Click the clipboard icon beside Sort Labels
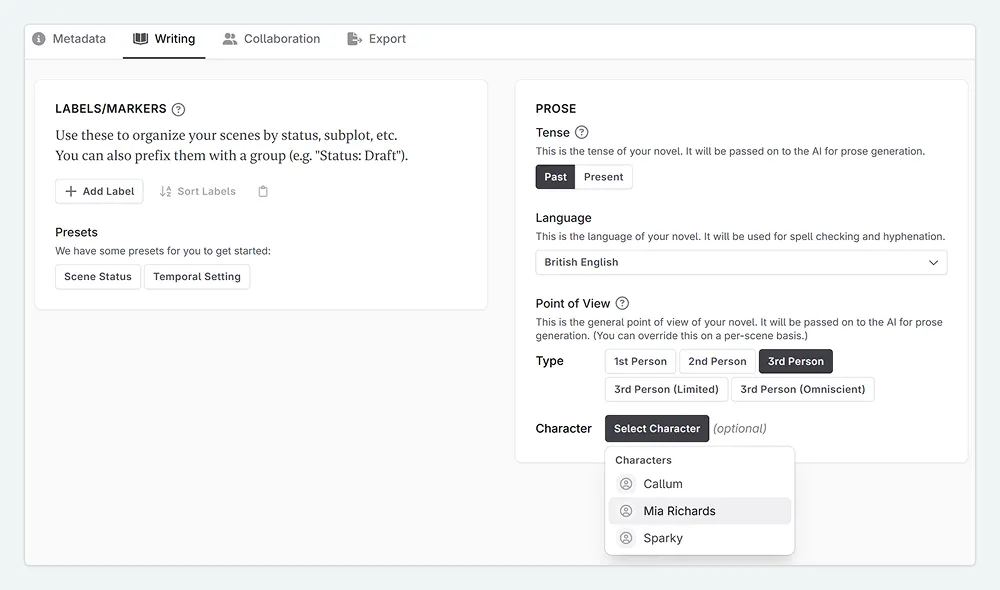The image size is (1000, 590). point(262,191)
